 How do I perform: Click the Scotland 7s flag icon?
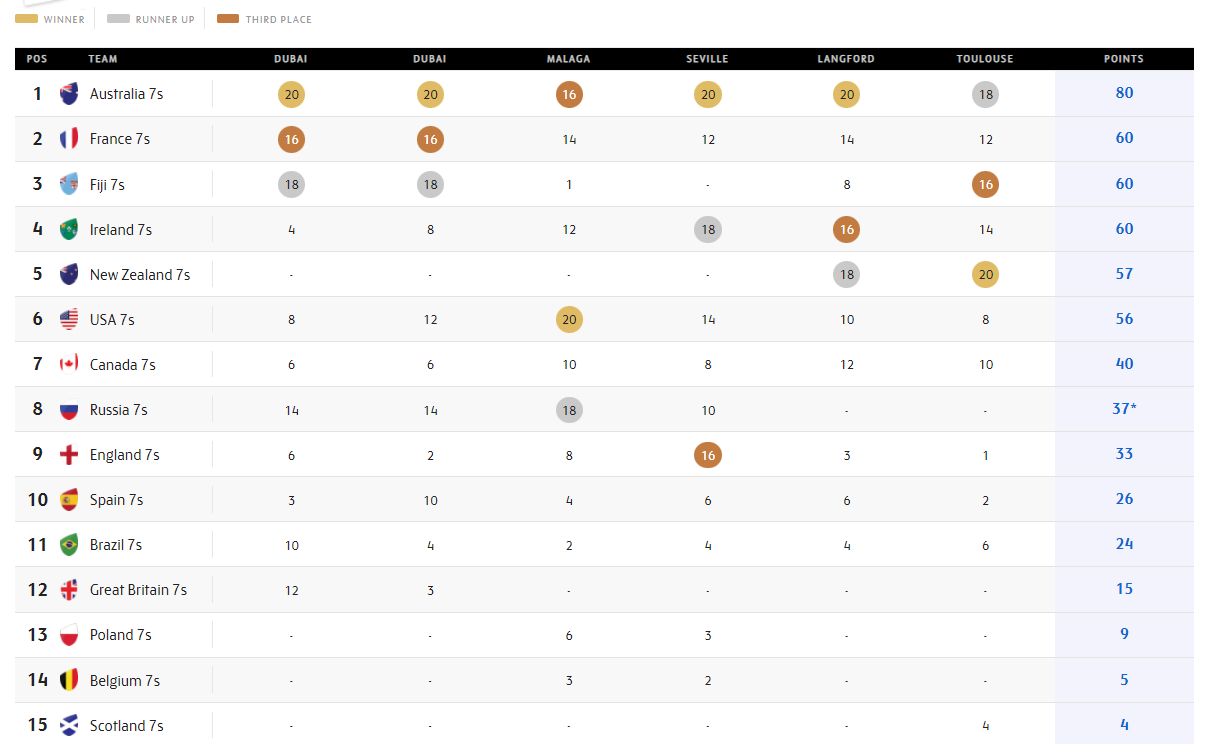[x=69, y=725]
